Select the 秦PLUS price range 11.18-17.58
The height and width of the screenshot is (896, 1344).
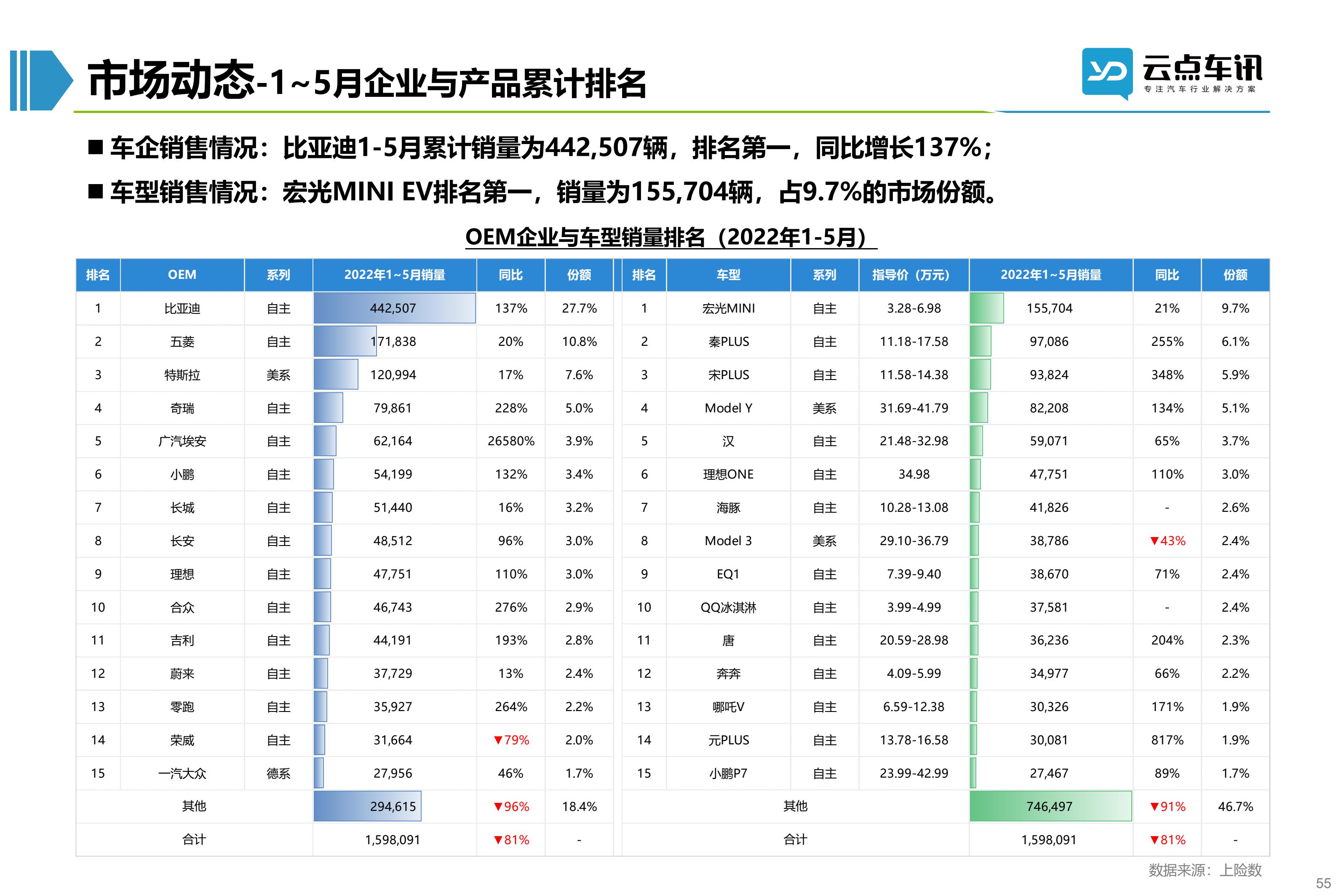tap(913, 342)
